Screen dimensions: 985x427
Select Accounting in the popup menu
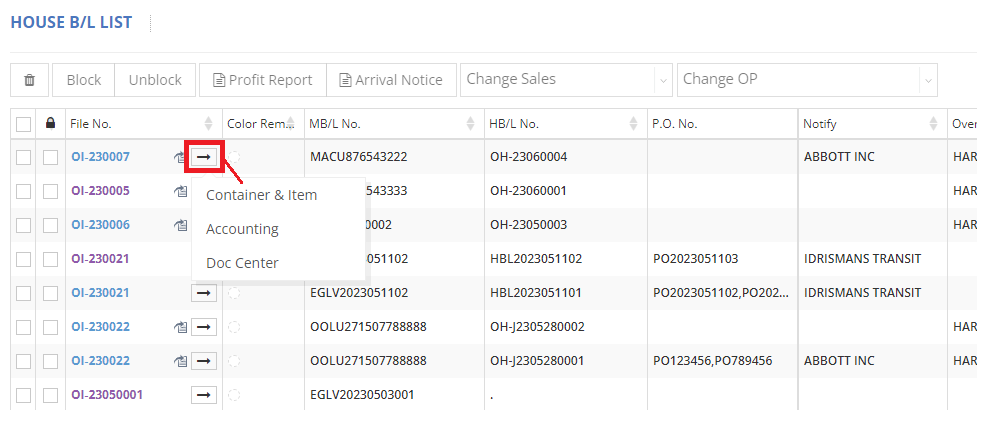(242, 229)
